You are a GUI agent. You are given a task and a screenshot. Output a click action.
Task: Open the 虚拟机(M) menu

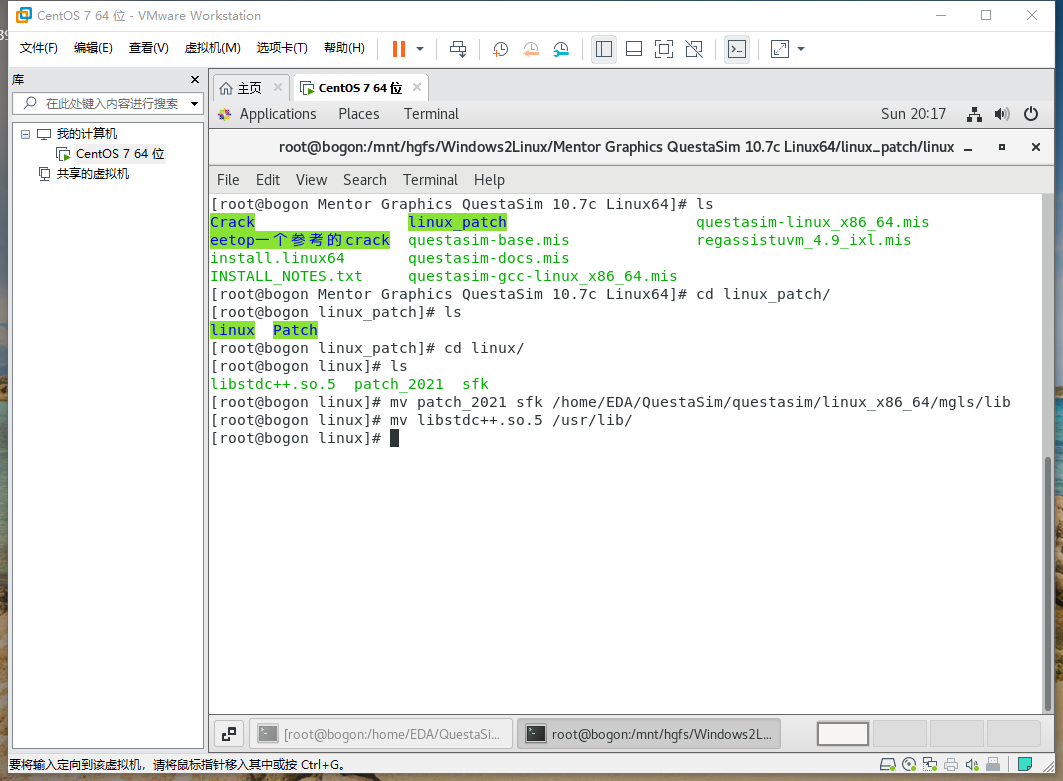213,48
